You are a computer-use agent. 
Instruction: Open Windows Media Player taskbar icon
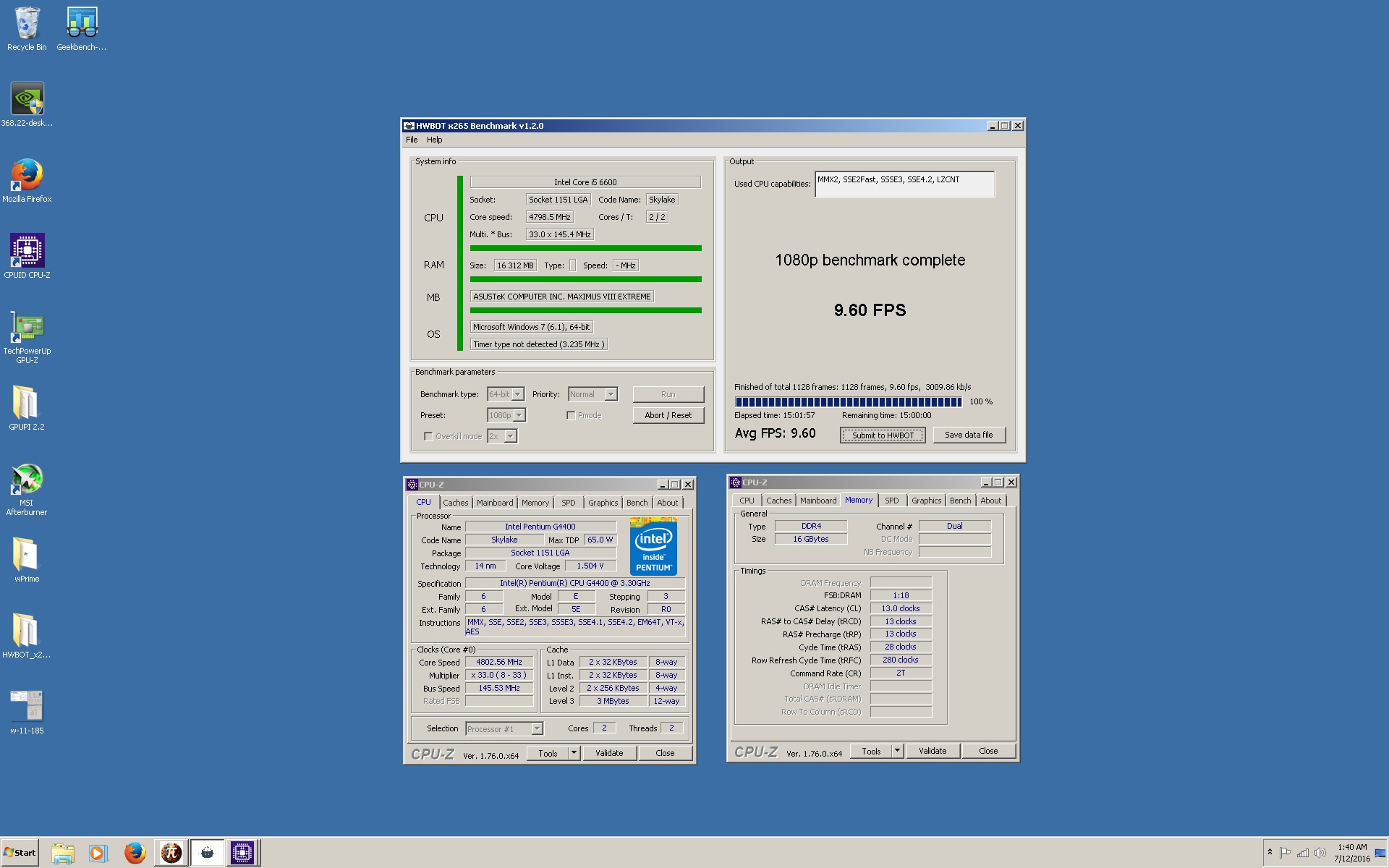point(98,853)
